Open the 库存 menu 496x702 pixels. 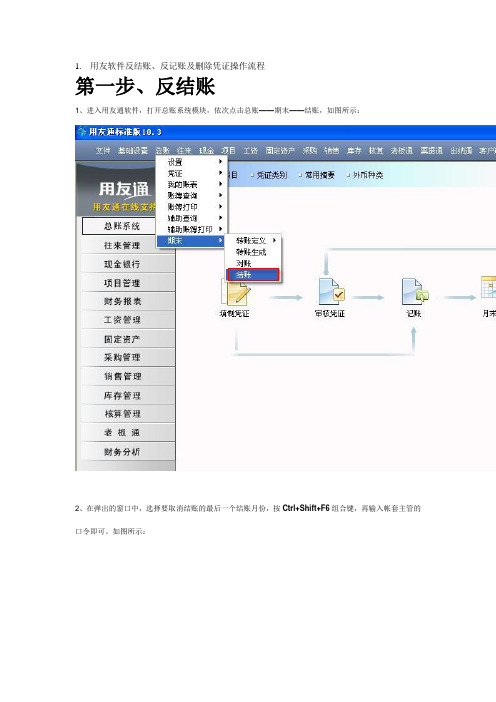[x=354, y=151]
